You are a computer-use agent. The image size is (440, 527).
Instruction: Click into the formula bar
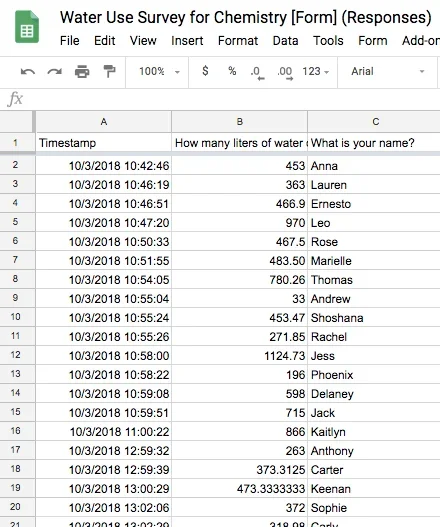[232, 99]
